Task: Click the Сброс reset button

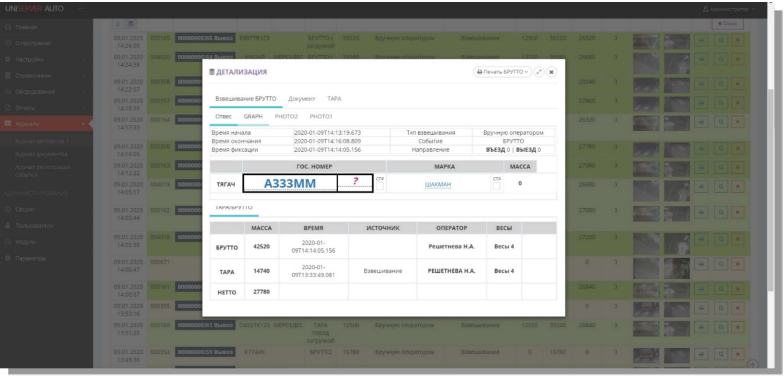Action: [x=728, y=24]
